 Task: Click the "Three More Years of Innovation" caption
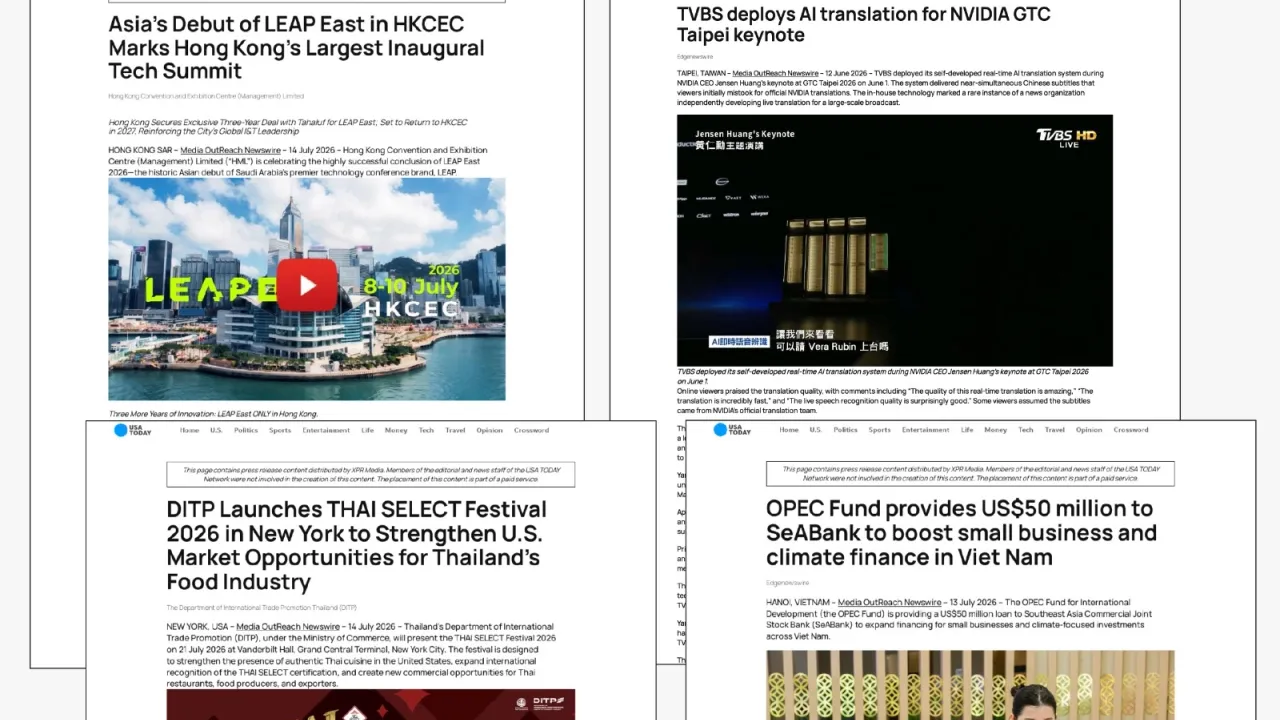(x=213, y=414)
